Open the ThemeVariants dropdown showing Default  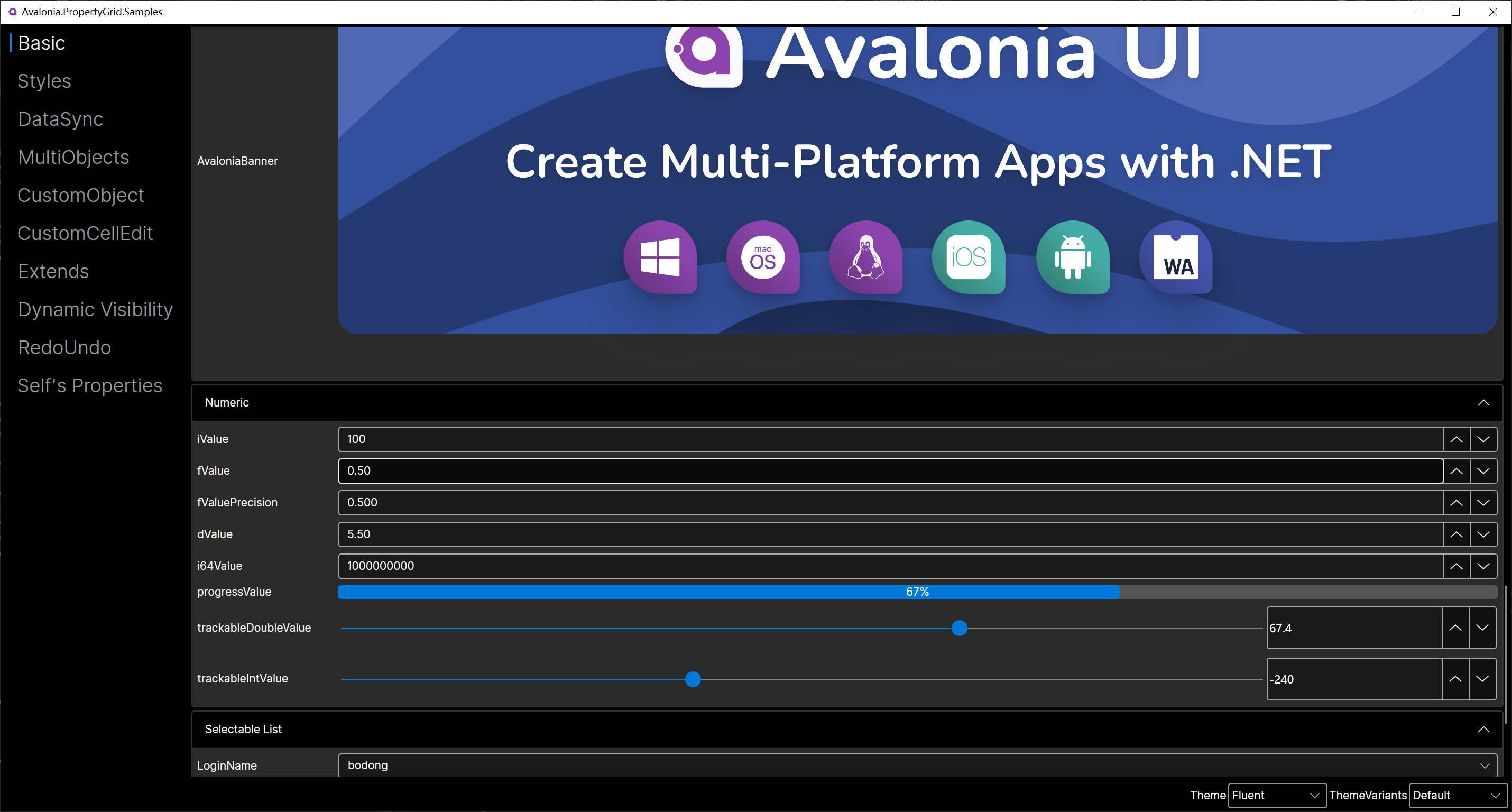(1458, 796)
